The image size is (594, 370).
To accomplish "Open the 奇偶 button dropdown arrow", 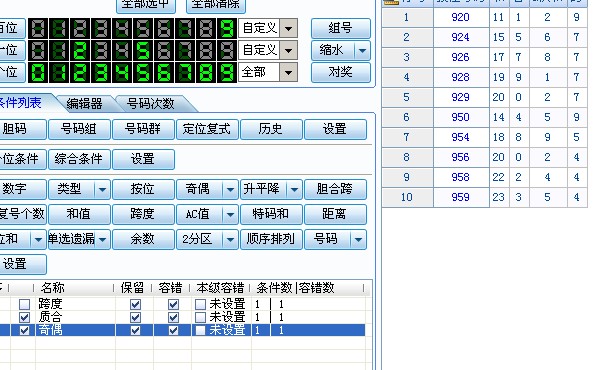I will [x=230, y=189].
